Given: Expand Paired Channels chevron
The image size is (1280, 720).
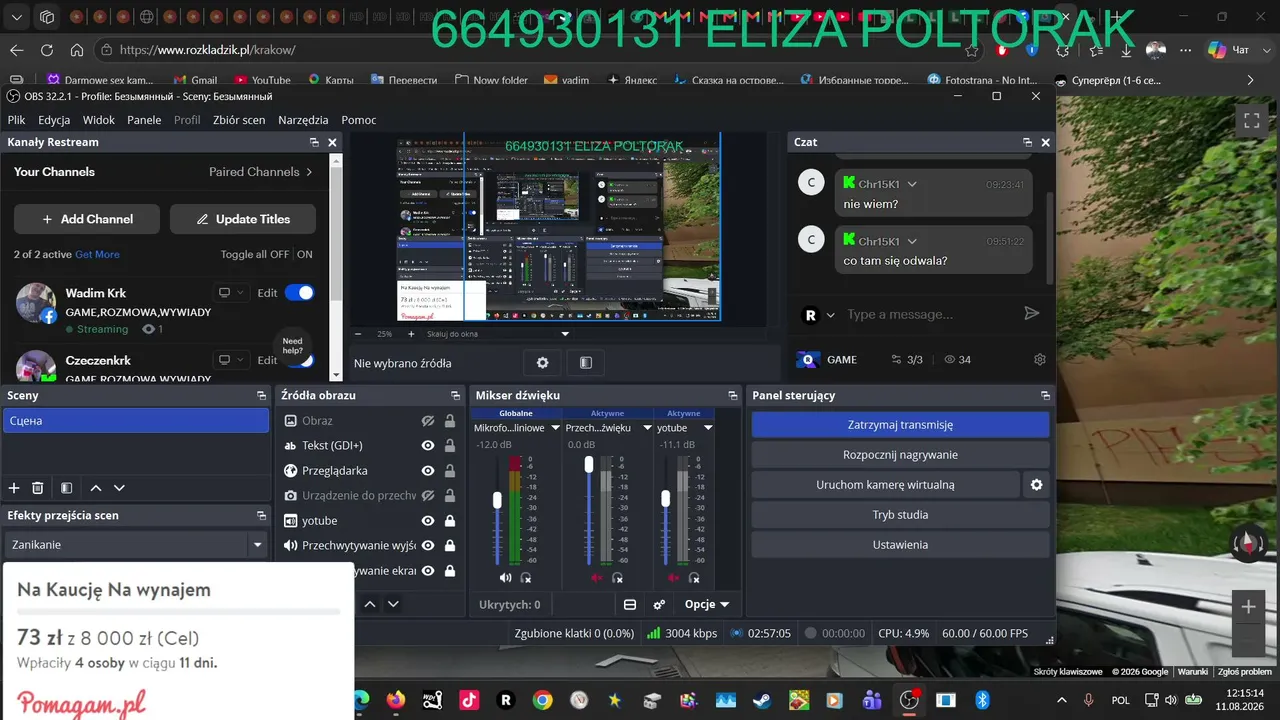Looking at the screenshot, I should [309, 172].
